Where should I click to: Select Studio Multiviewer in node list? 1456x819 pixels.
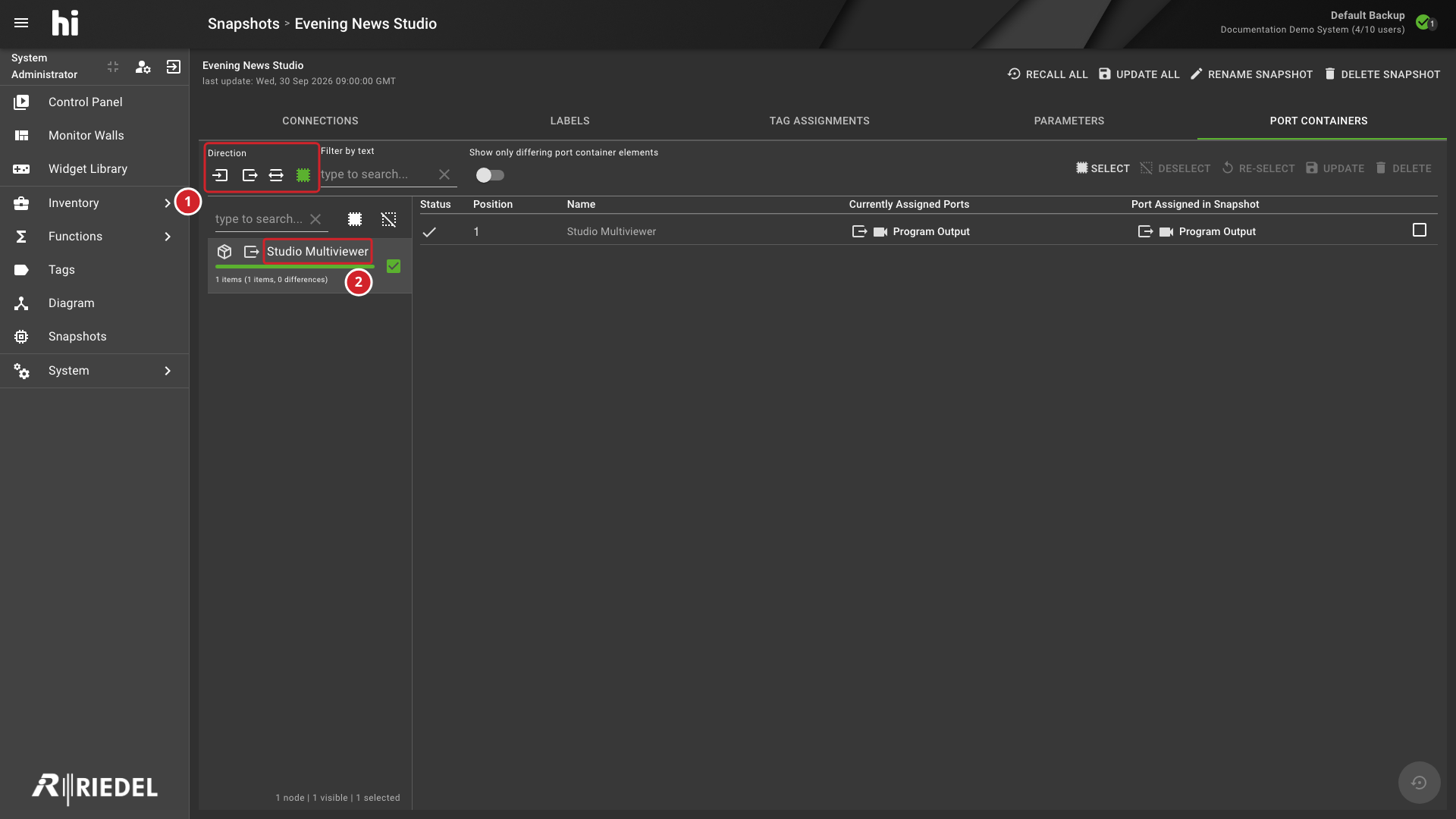coord(318,252)
